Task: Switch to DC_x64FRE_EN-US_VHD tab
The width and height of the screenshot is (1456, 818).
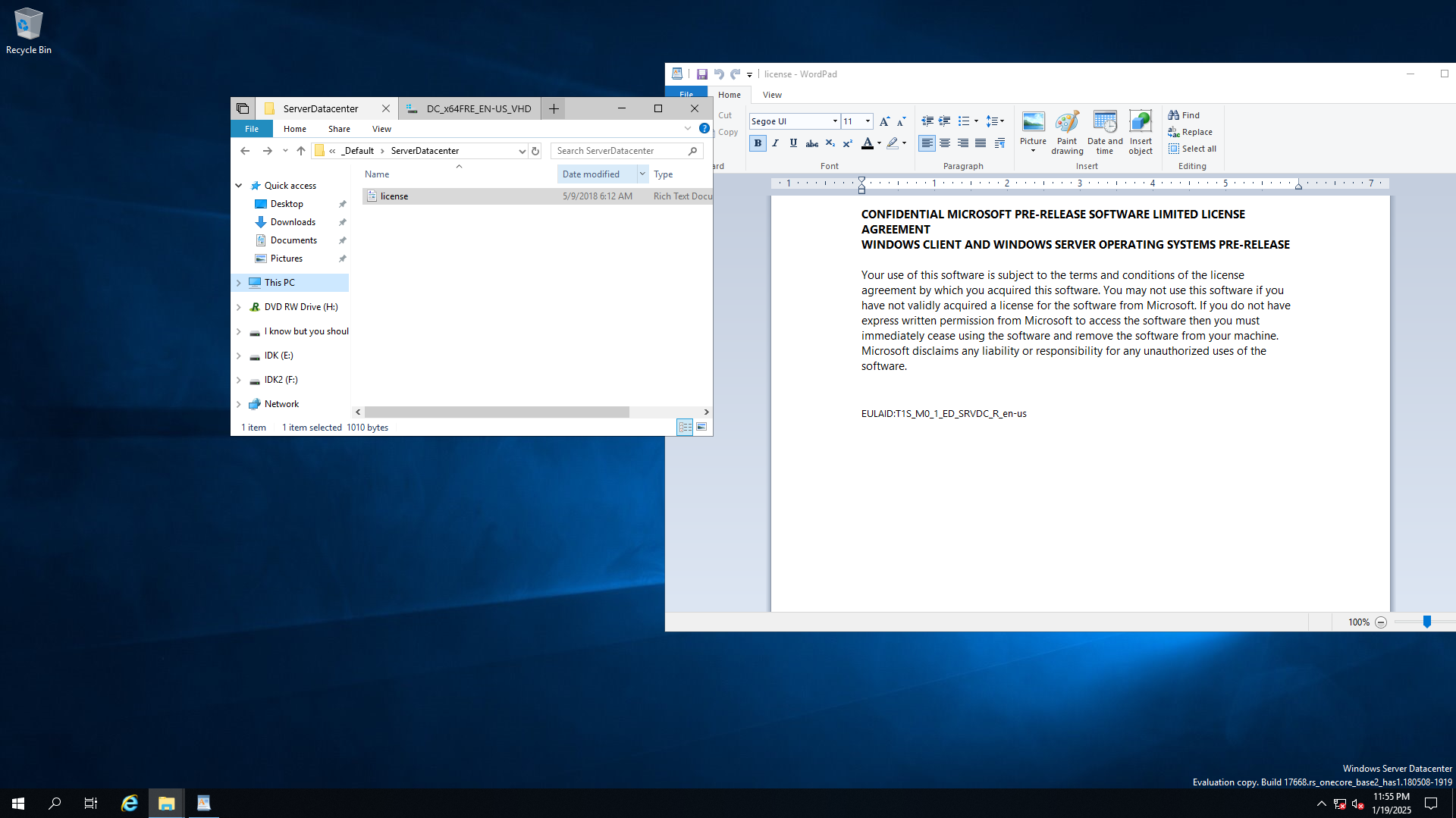Action: (x=470, y=108)
